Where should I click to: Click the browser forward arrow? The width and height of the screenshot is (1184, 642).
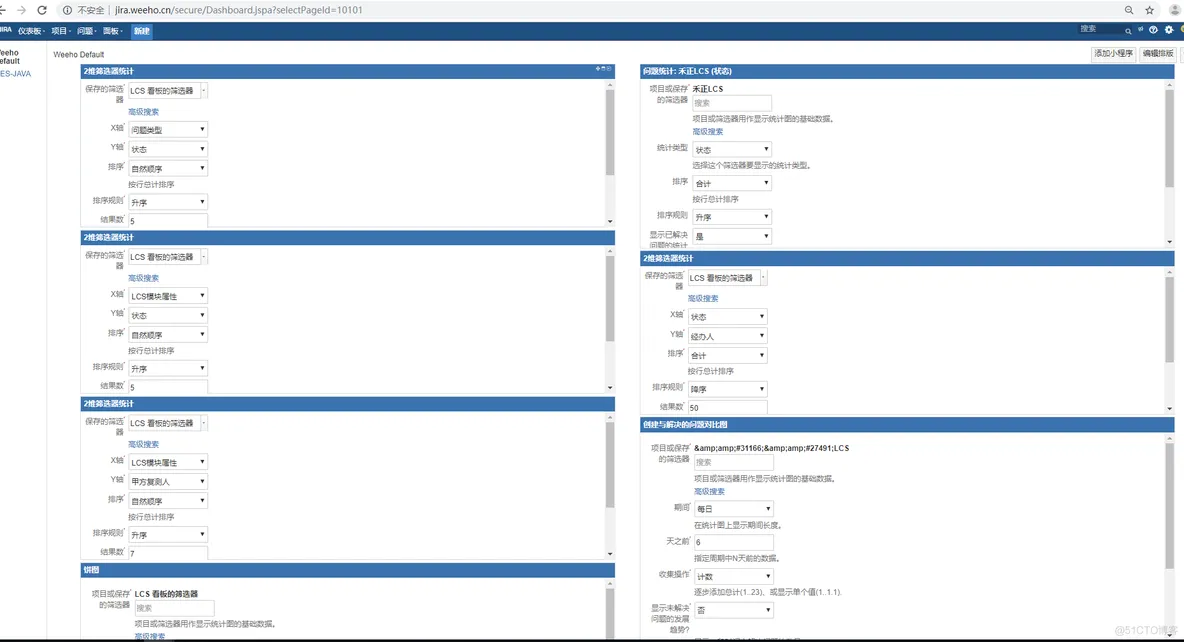21,10
